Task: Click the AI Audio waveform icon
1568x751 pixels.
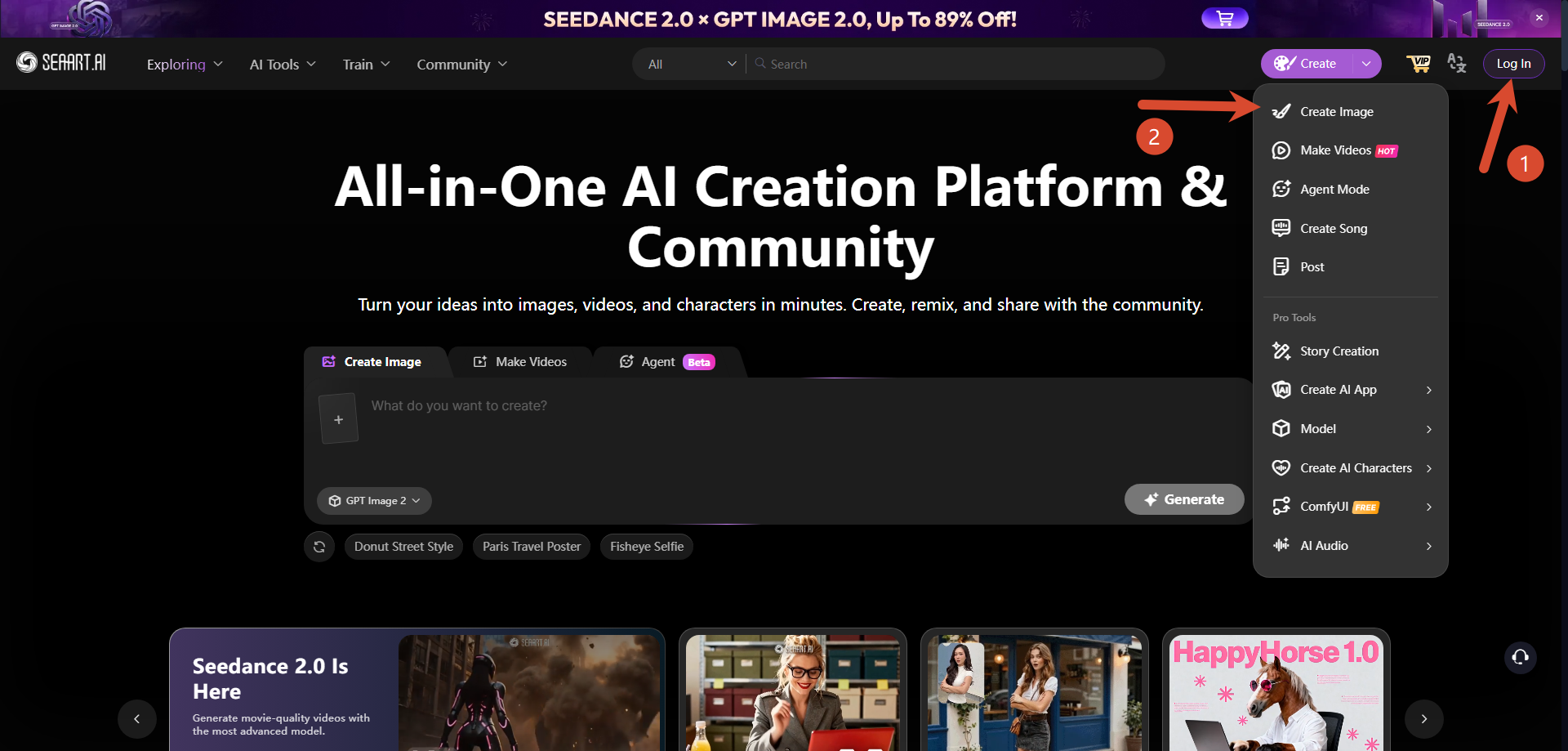Action: [1281, 546]
